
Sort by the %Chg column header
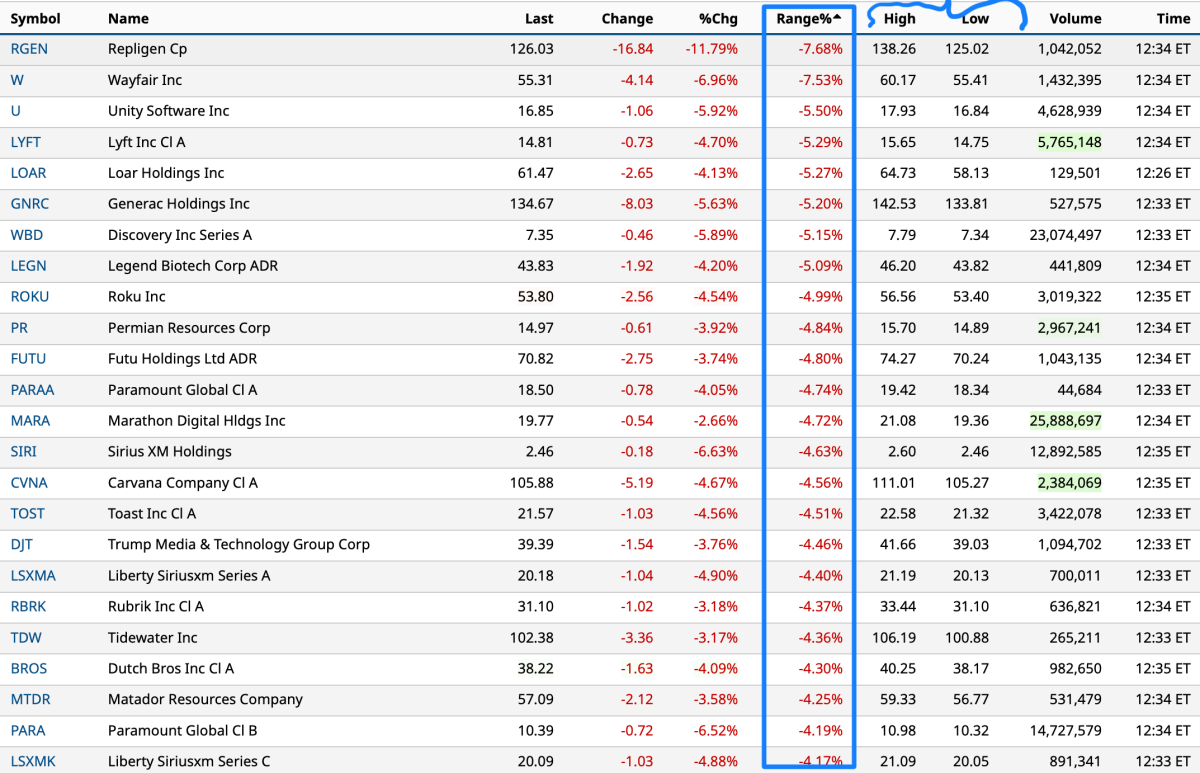(x=718, y=18)
